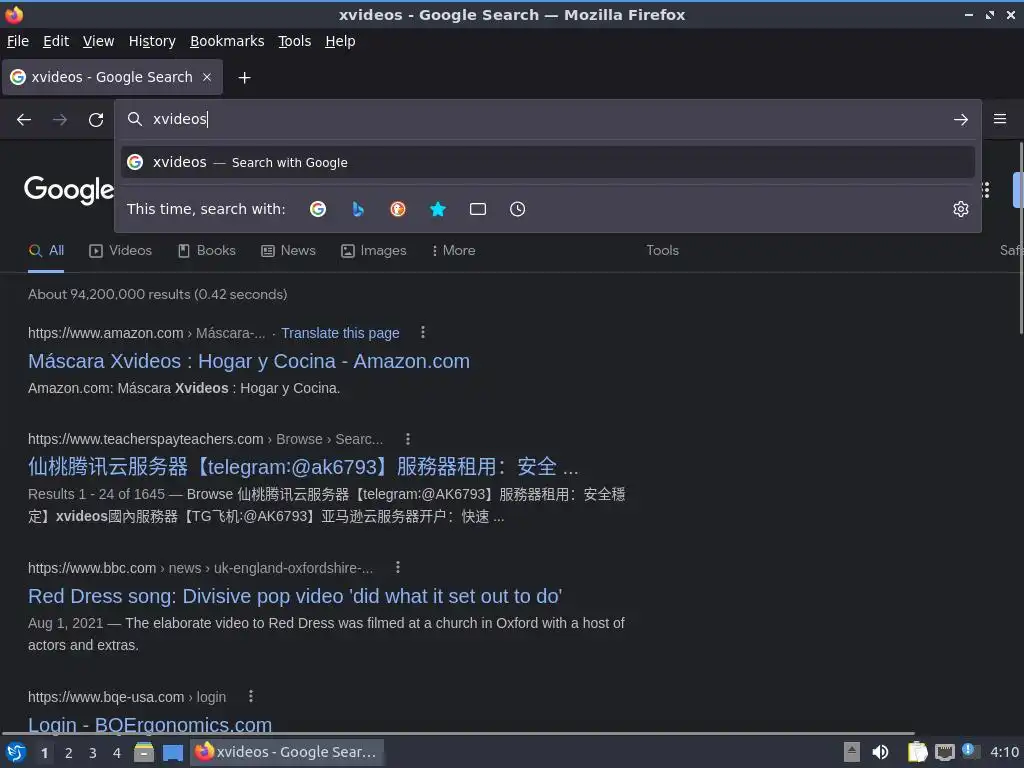This screenshot has width=1024, height=768.
Task: Open the File menu
Action: 18,41
